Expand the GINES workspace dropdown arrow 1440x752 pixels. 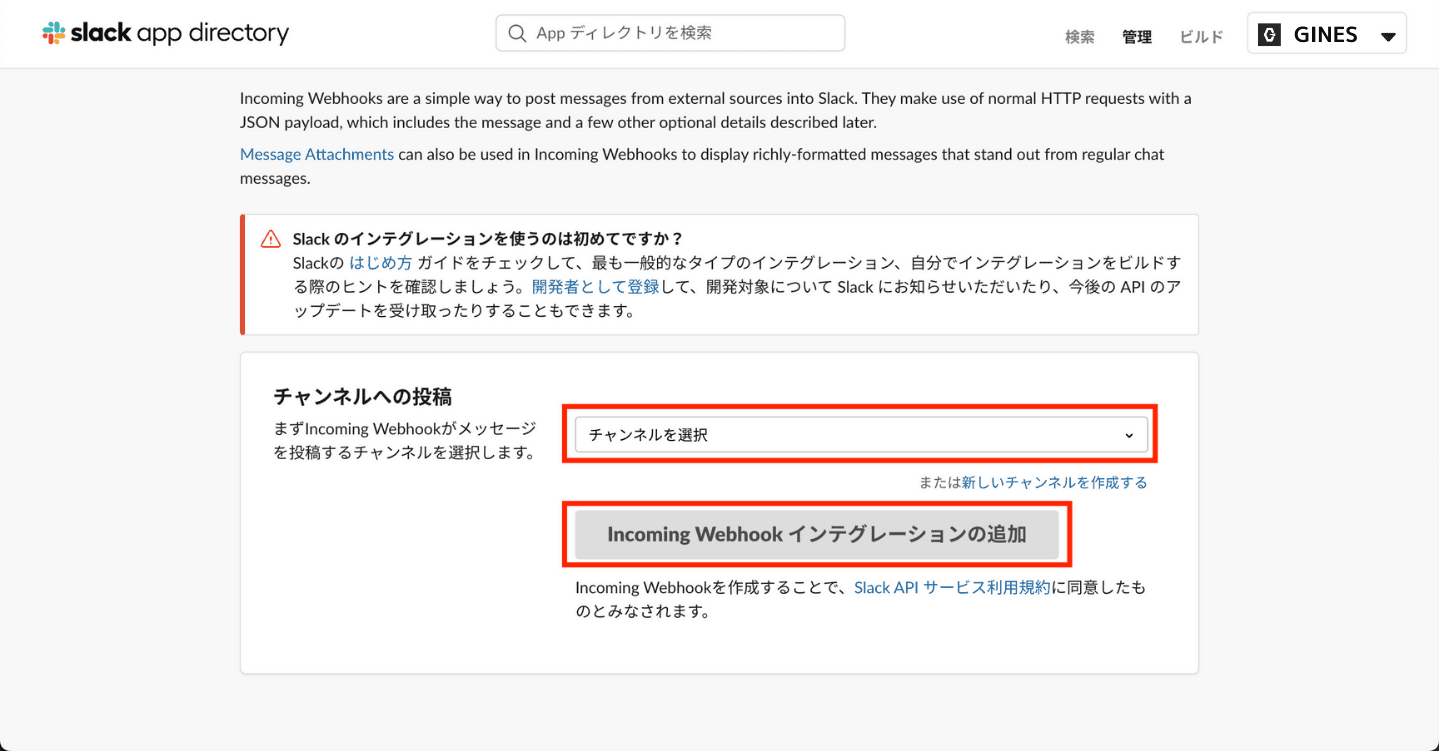pos(1388,37)
